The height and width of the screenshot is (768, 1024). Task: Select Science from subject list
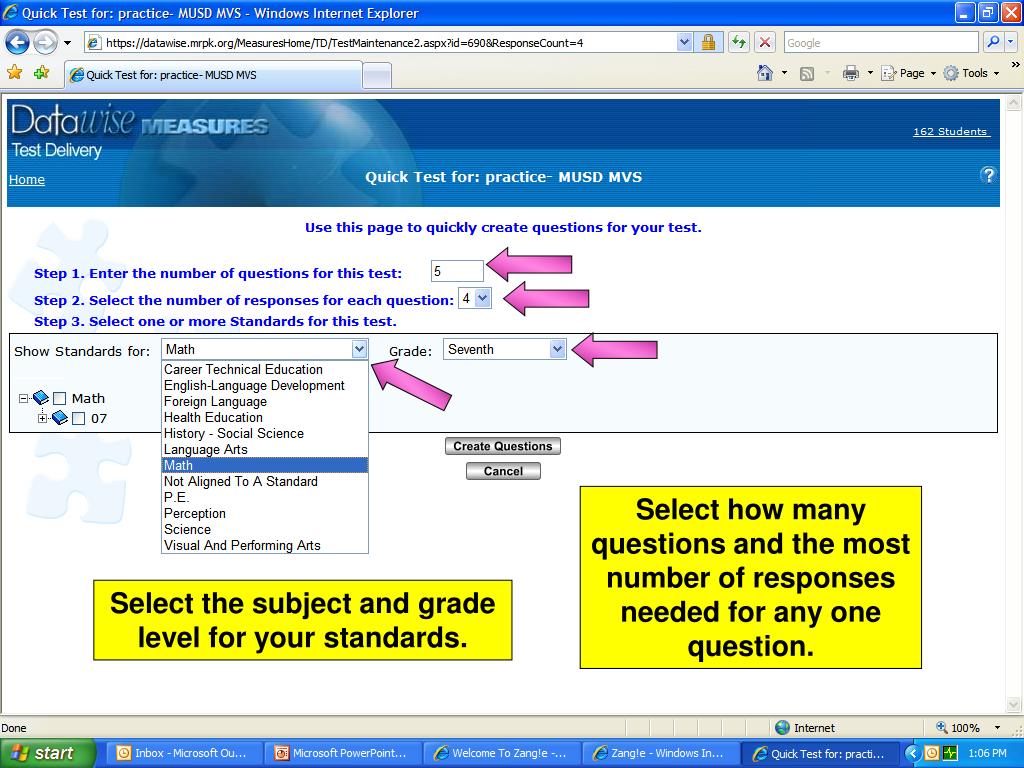coord(264,530)
